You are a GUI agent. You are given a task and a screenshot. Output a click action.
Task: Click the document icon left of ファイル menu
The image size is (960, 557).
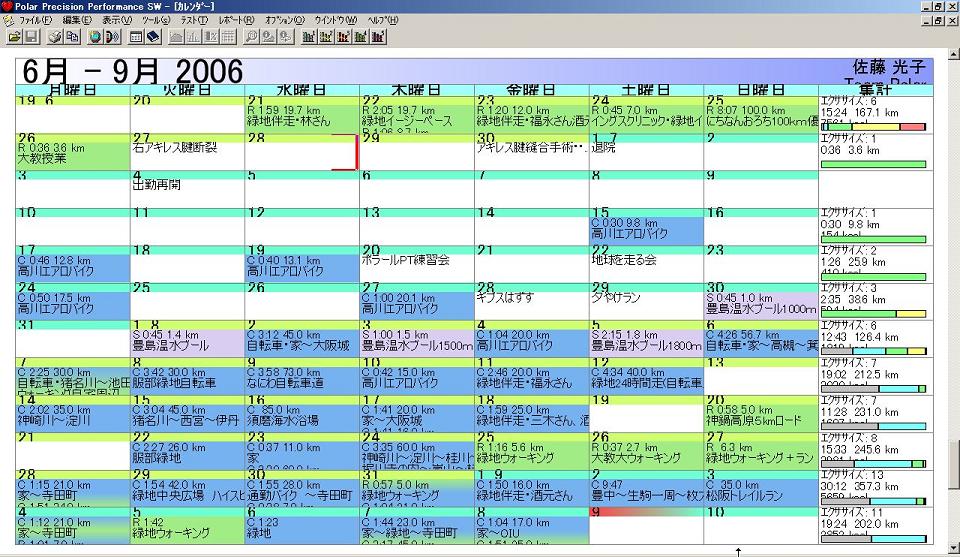[x=8, y=20]
